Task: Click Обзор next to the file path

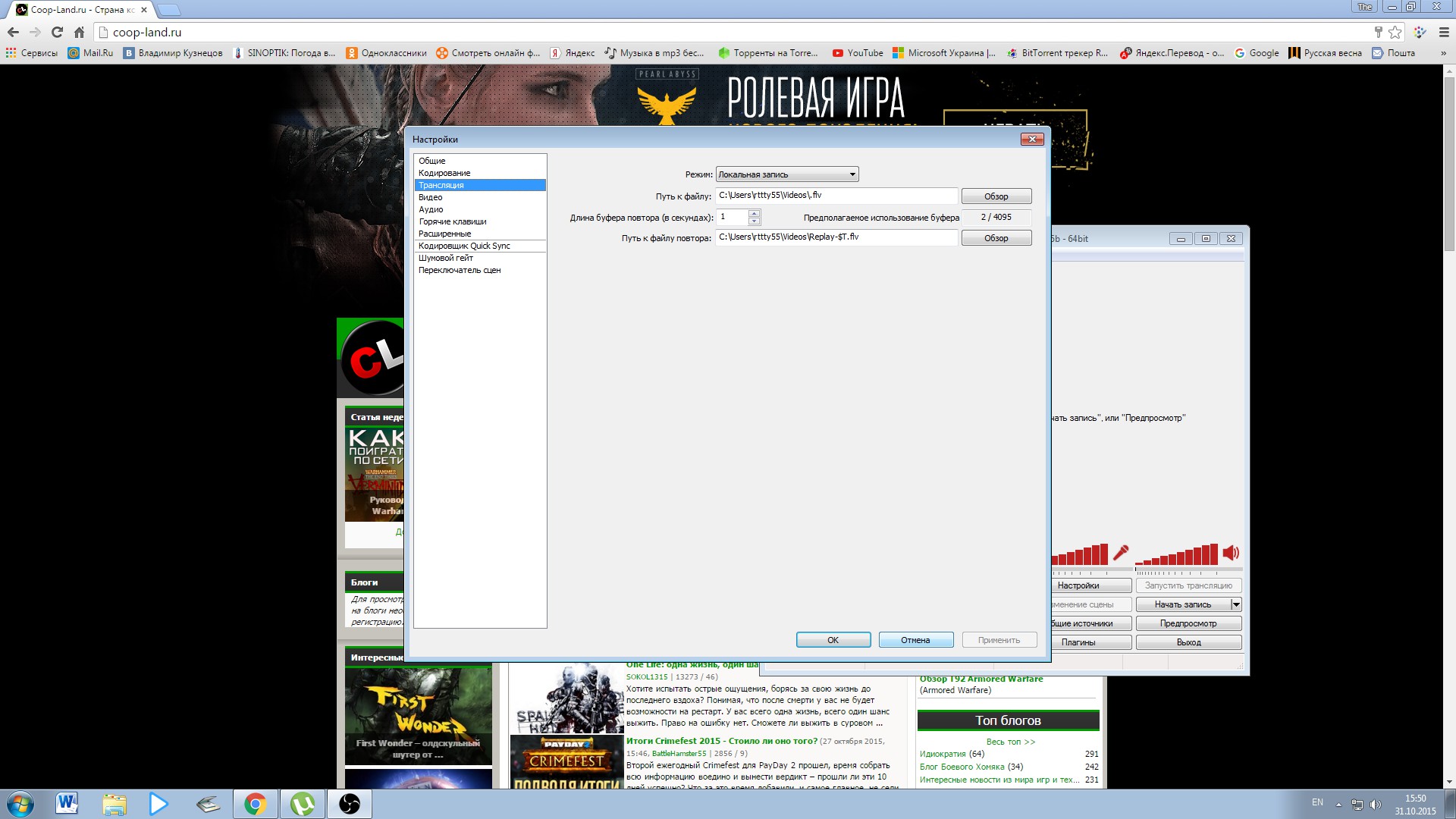Action: click(996, 196)
